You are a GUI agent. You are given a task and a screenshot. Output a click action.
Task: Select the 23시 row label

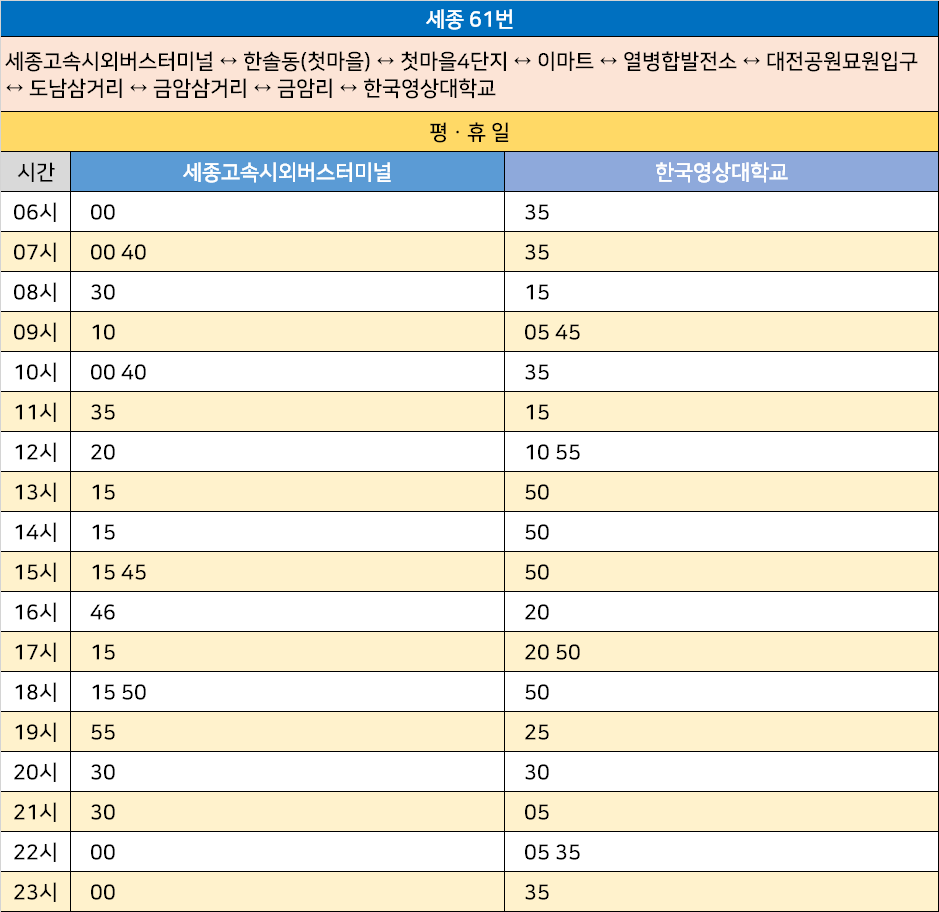click(36, 892)
